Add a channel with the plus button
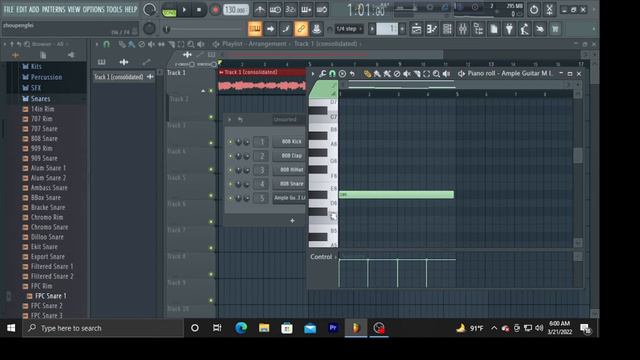Viewport: 640px width, 360px height. pos(292,220)
